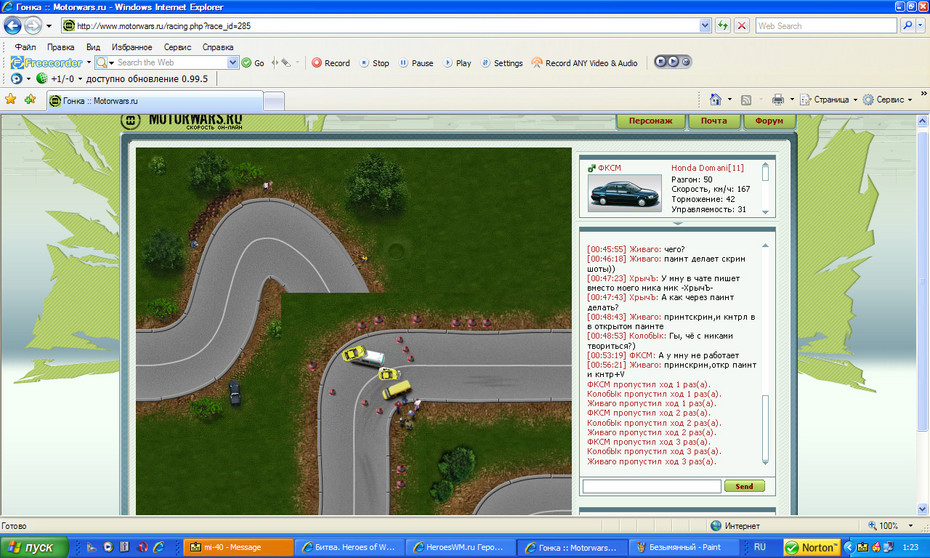Click the Freecorder logo
The height and width of the screenshot is (558, 930).
coord(46,62)
